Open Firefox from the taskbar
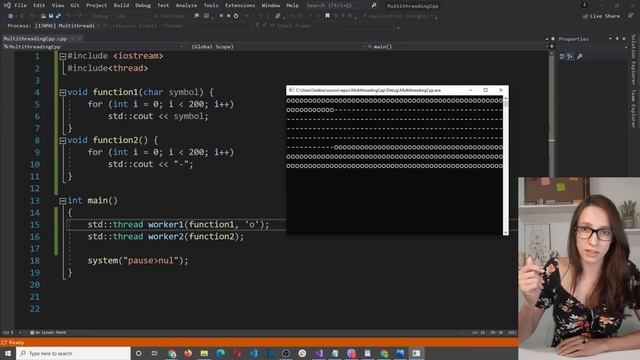Screen dimensions: 640x360 [x=188, y=353]
